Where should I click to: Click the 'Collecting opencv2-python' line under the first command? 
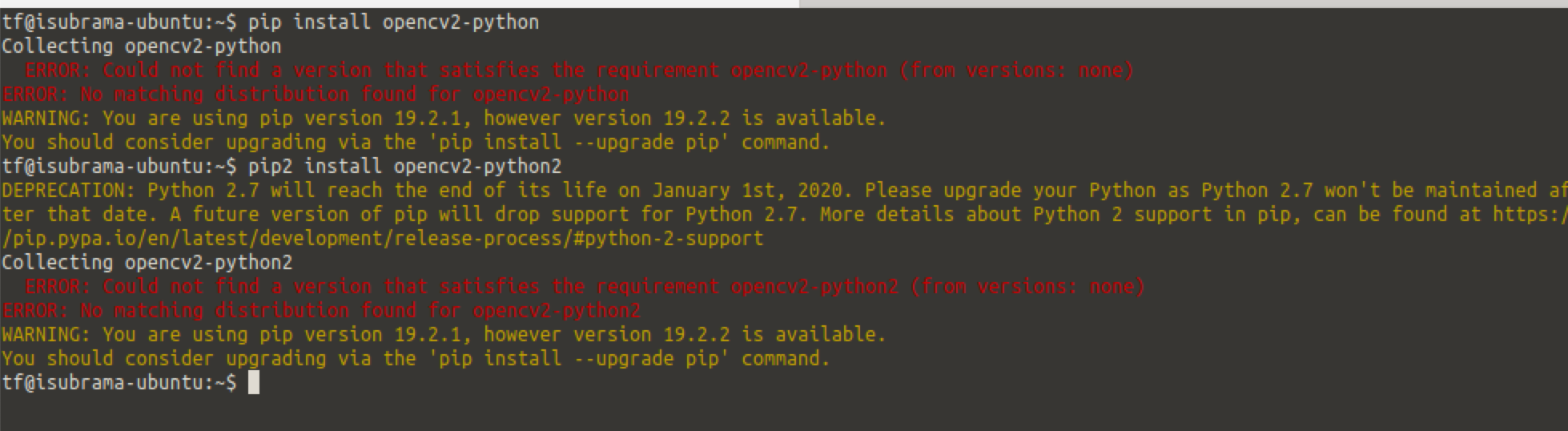pyautogui.click(x=142, y=46)
